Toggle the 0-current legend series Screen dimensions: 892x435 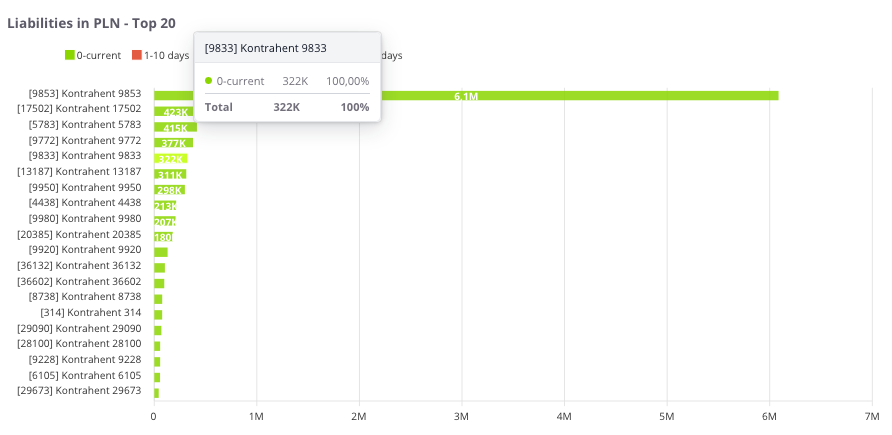(98, 56)
